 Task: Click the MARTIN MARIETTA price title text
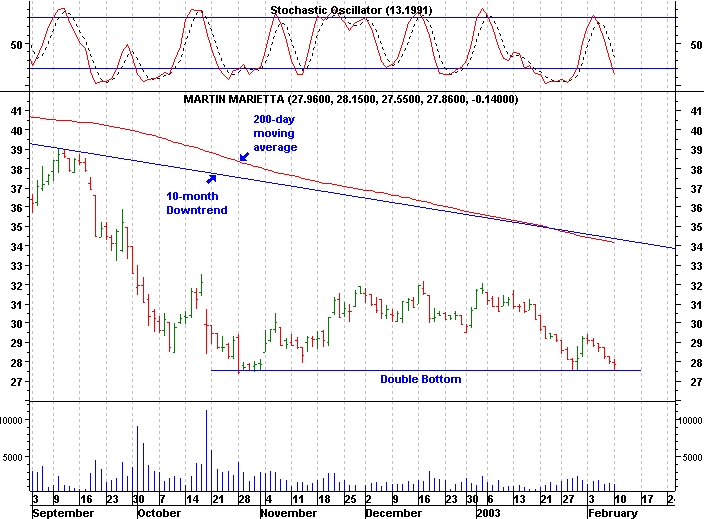(x=351, y=99)
